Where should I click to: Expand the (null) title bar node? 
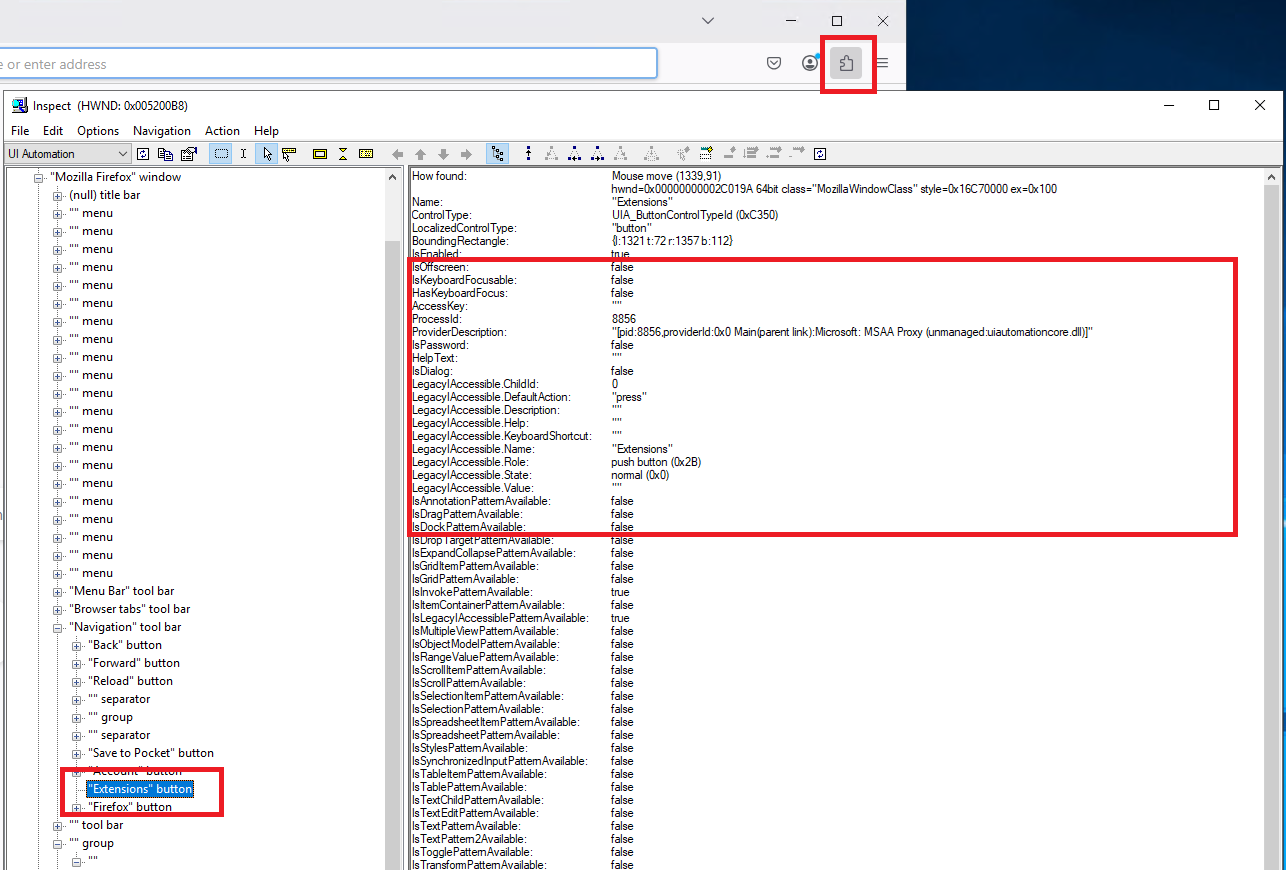(x=58, y=195)
